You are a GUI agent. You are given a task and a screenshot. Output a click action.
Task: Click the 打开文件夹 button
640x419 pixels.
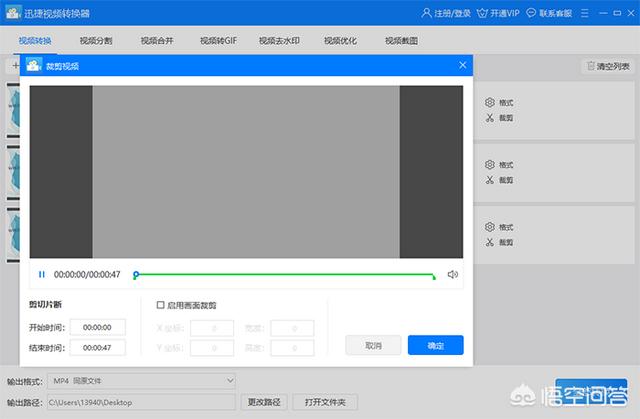(325, 402)
